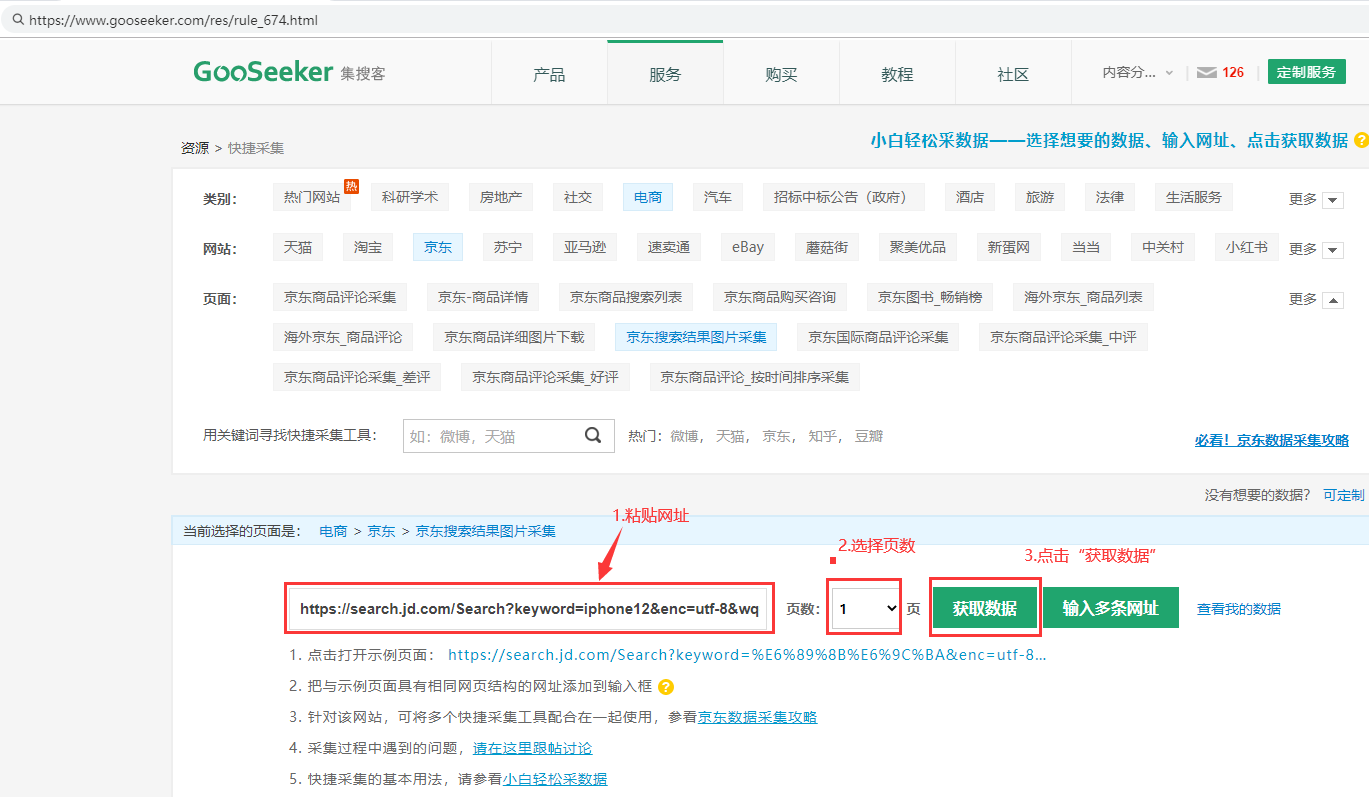Choose the eBay website

(x=748, y=247)
